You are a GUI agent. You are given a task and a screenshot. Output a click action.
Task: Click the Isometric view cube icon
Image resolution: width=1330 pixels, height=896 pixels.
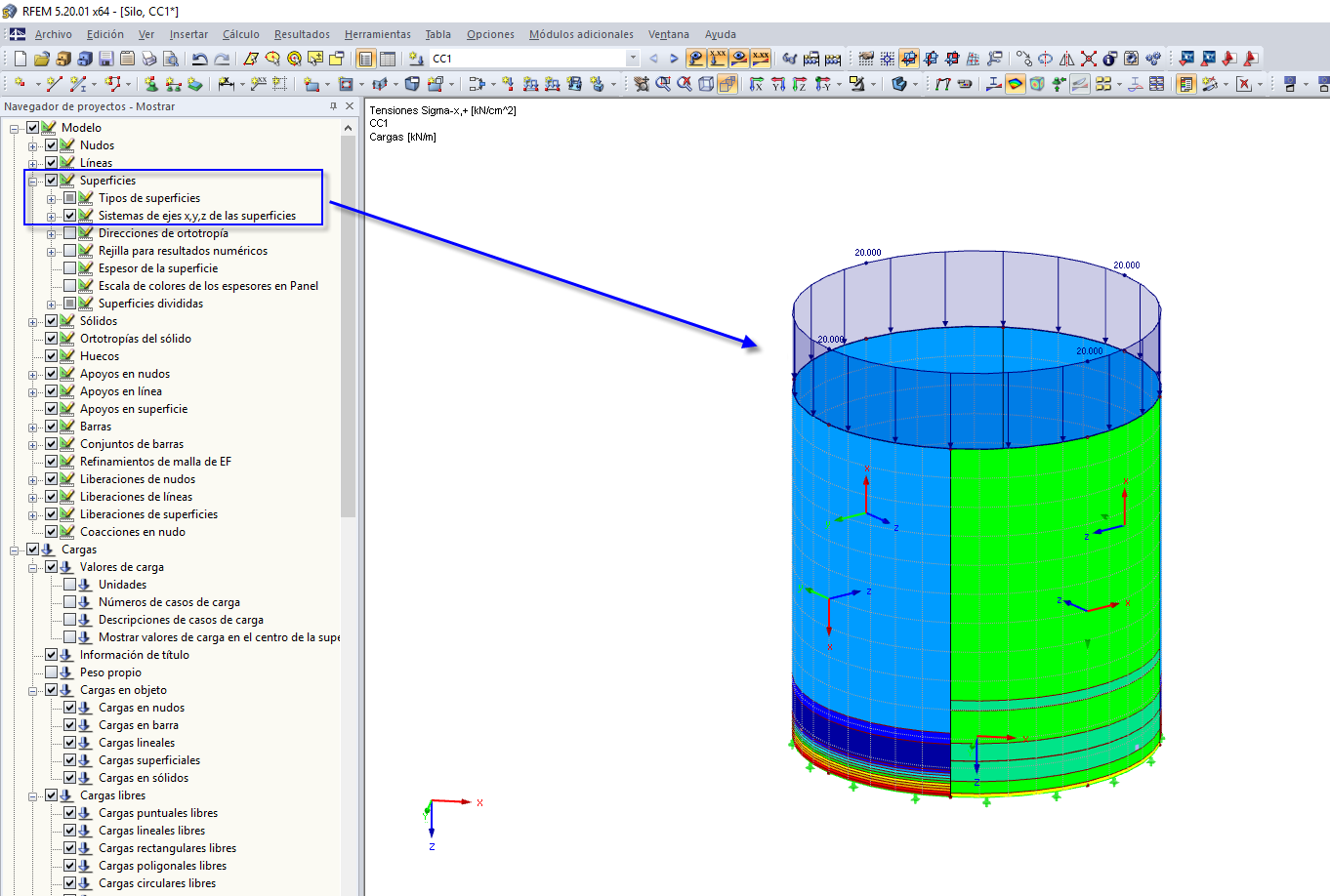tap(706, 84)
